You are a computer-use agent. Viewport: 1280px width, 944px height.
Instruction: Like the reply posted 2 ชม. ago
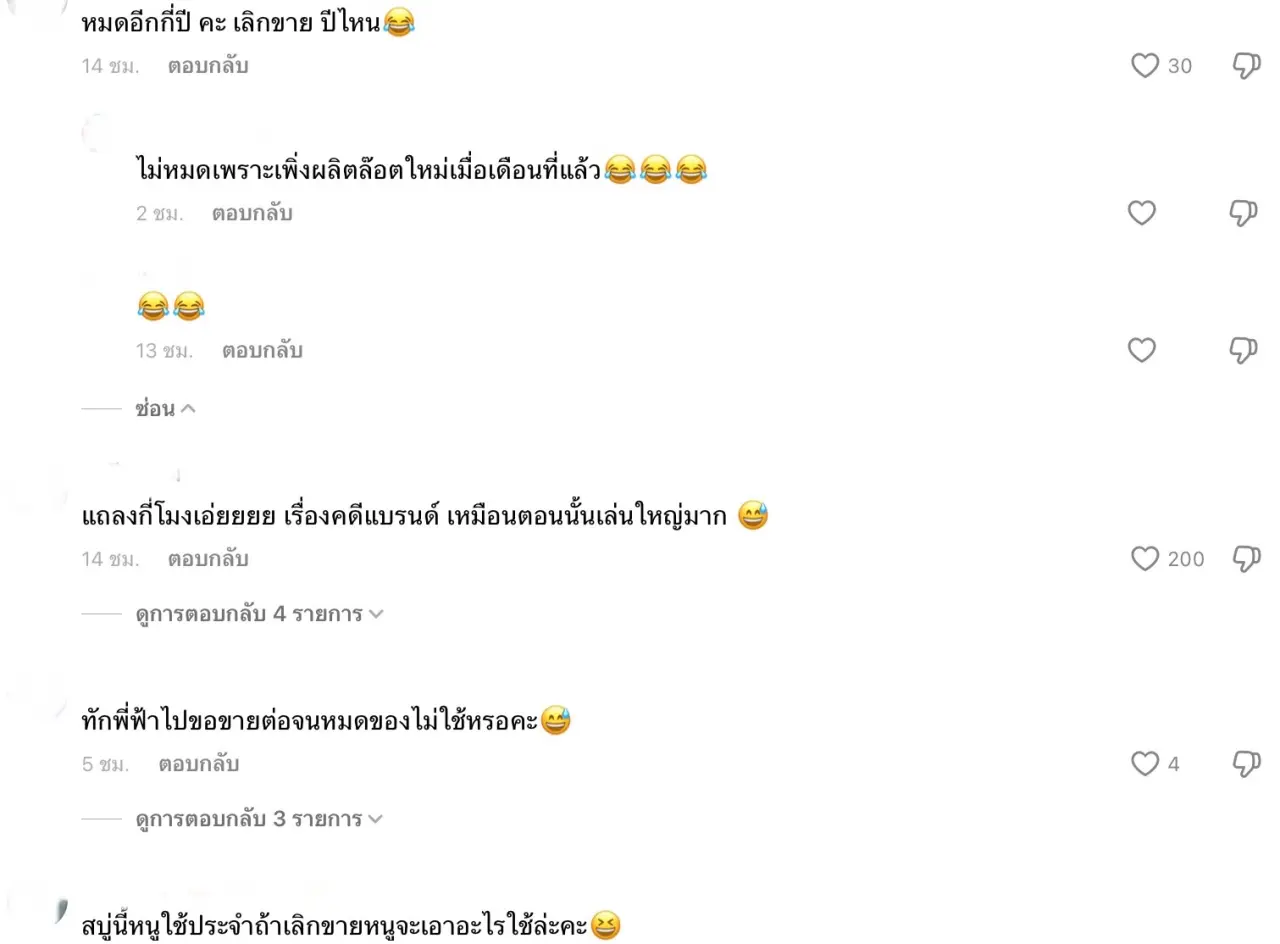pyautogui.click(x=1141, y=213)
